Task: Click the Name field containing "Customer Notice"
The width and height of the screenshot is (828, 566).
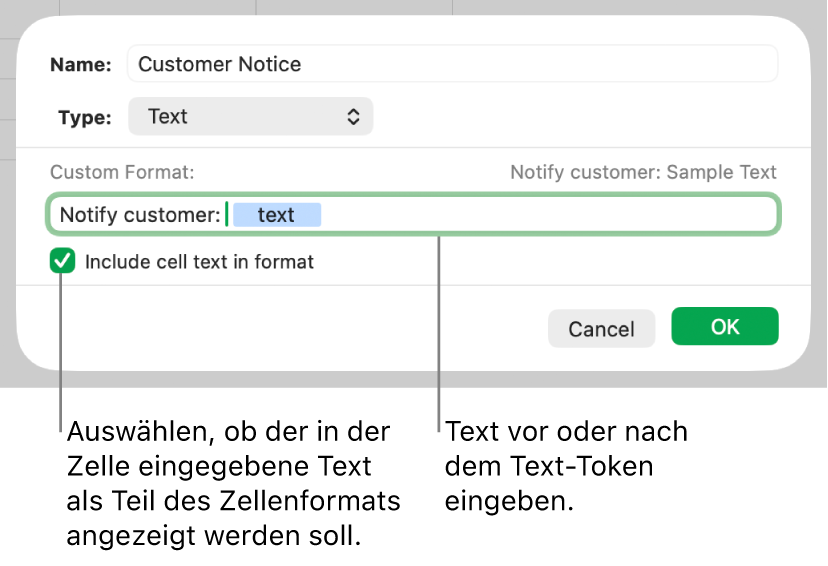Action: 452,64
